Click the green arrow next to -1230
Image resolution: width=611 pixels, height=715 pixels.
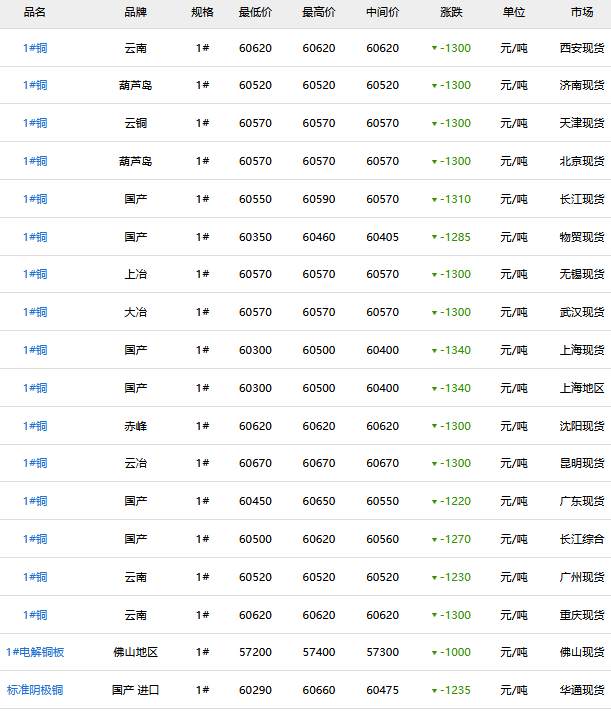tap(434, 578)
